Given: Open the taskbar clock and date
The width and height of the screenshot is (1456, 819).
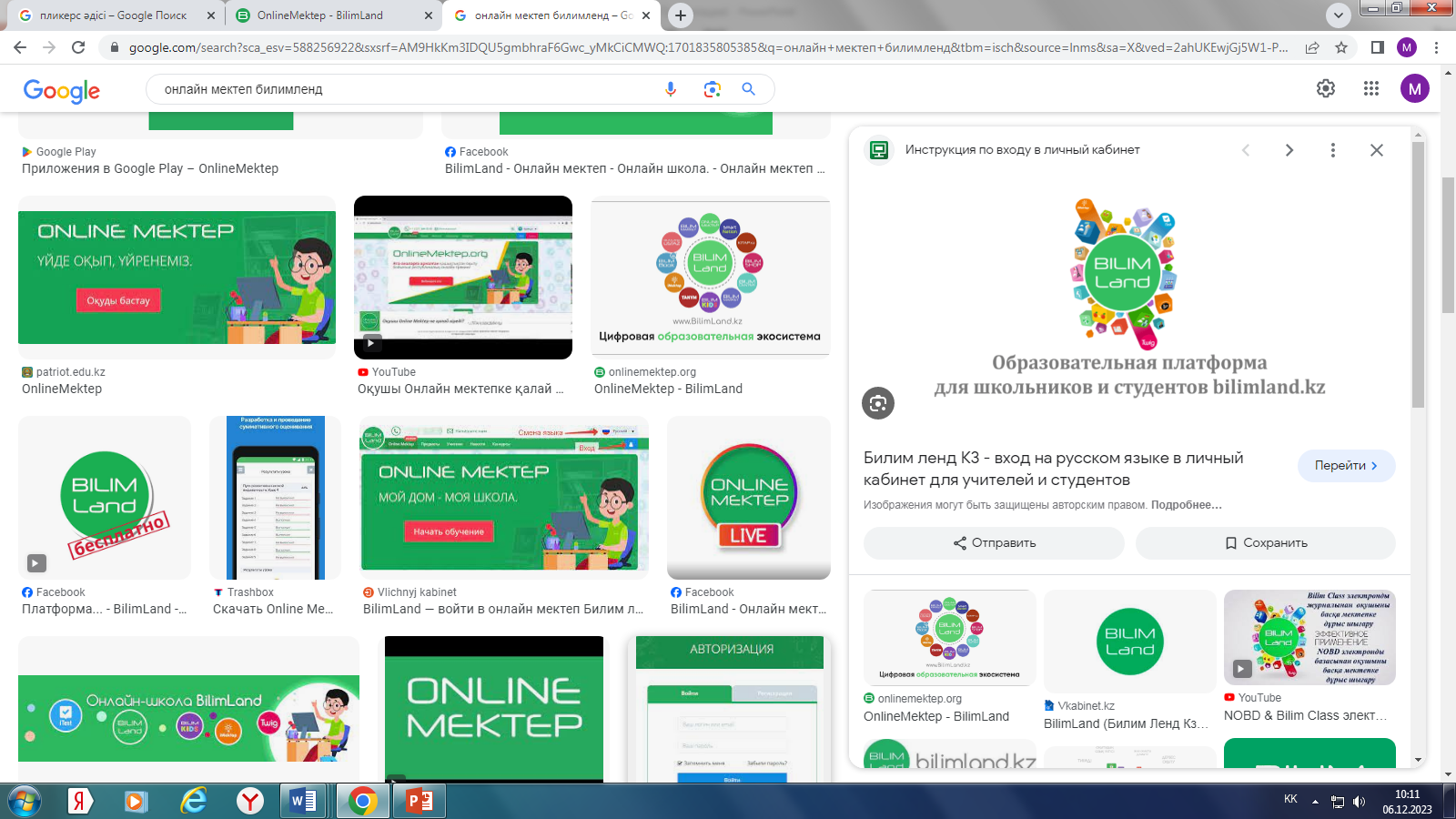Looking at the screenshot, I should 1407,802.
